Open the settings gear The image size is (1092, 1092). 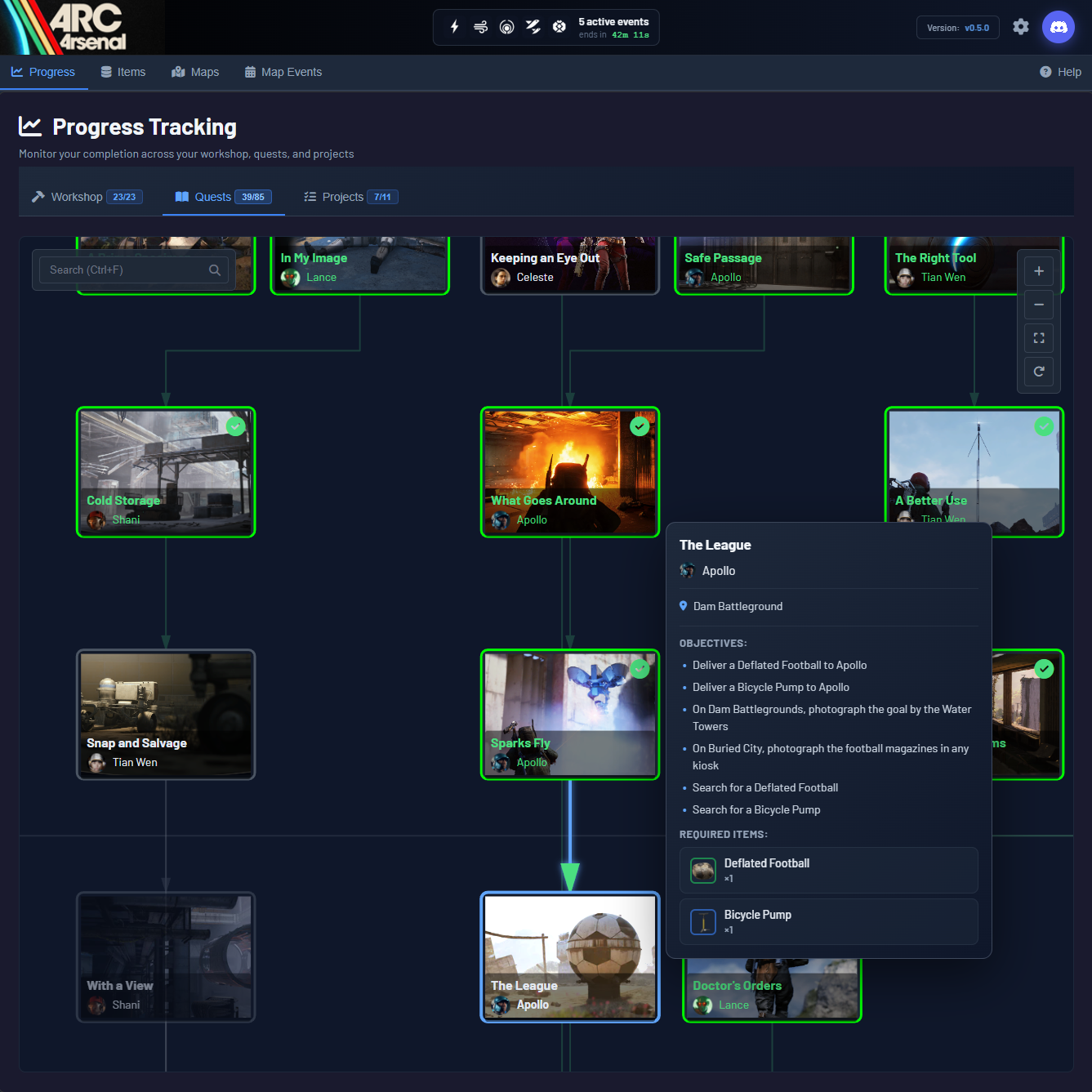coord(1020,27)
